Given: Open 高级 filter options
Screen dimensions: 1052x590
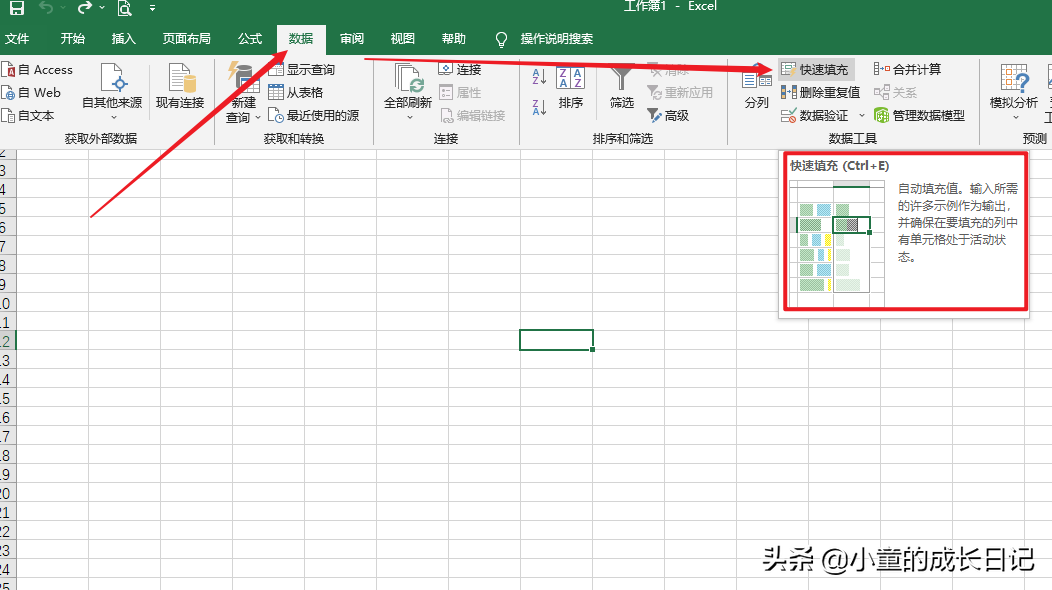Looking at the screenshot, I should tap(668, 115).
